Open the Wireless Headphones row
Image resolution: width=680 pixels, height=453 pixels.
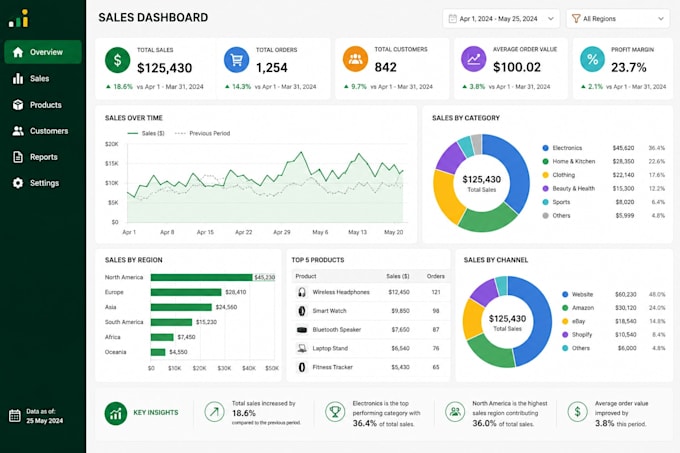[371, 292]
